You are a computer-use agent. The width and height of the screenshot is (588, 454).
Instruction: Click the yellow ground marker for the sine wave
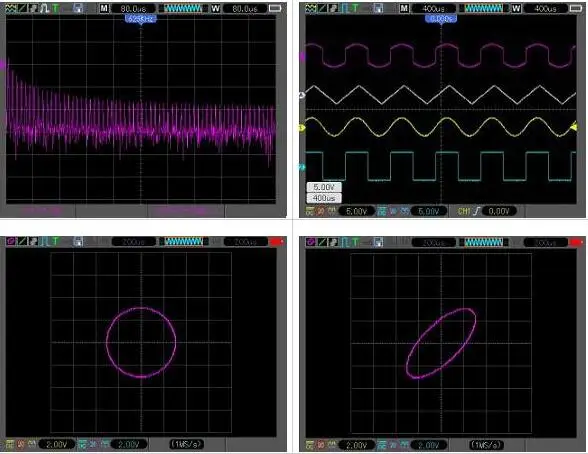pos(302,128)
